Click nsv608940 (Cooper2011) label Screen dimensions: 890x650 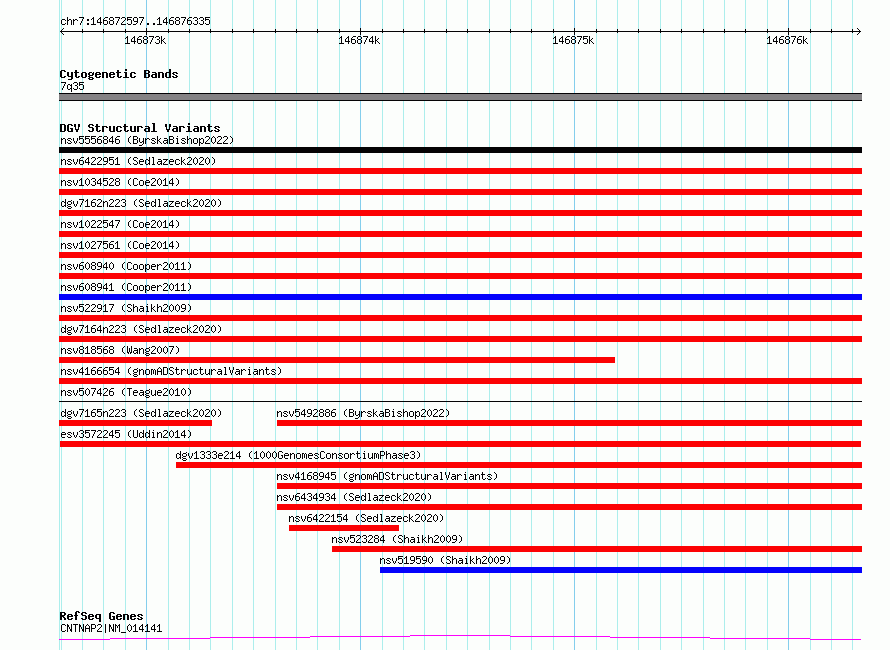[x=126, y=266]
